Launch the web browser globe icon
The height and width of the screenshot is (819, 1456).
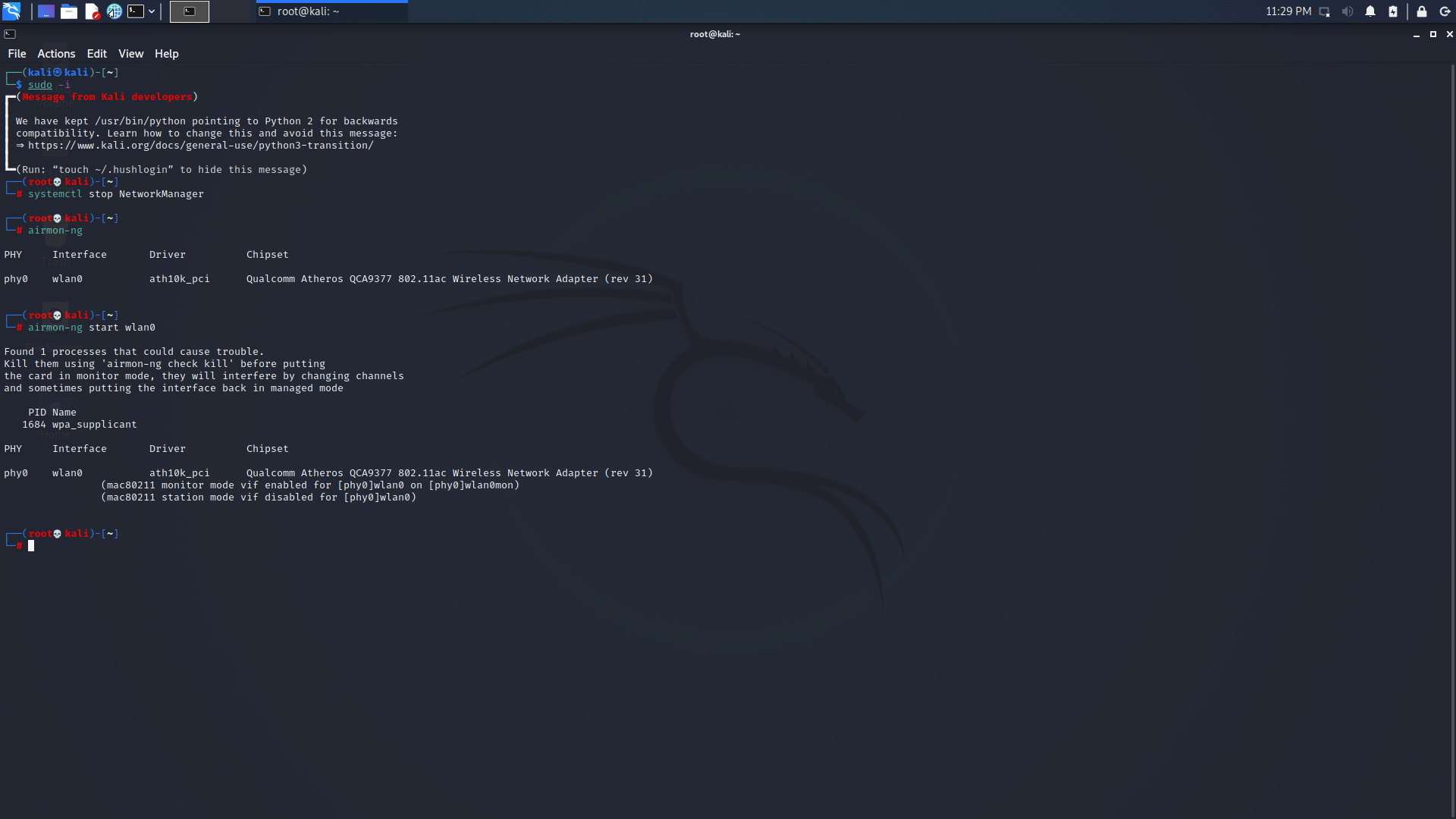tap(114, 11)
